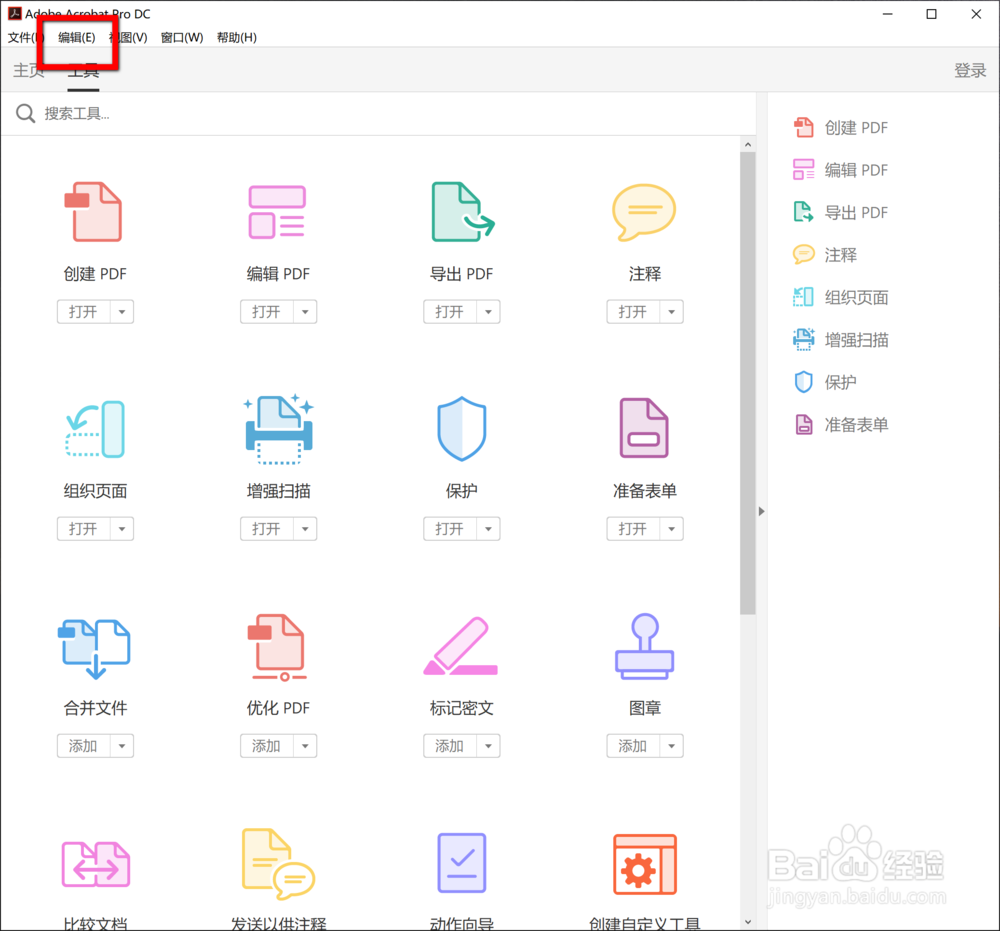Click the Redact (标记密文) marker icon
This screenshot has width=1000, height=931.
tap(460, 645)
